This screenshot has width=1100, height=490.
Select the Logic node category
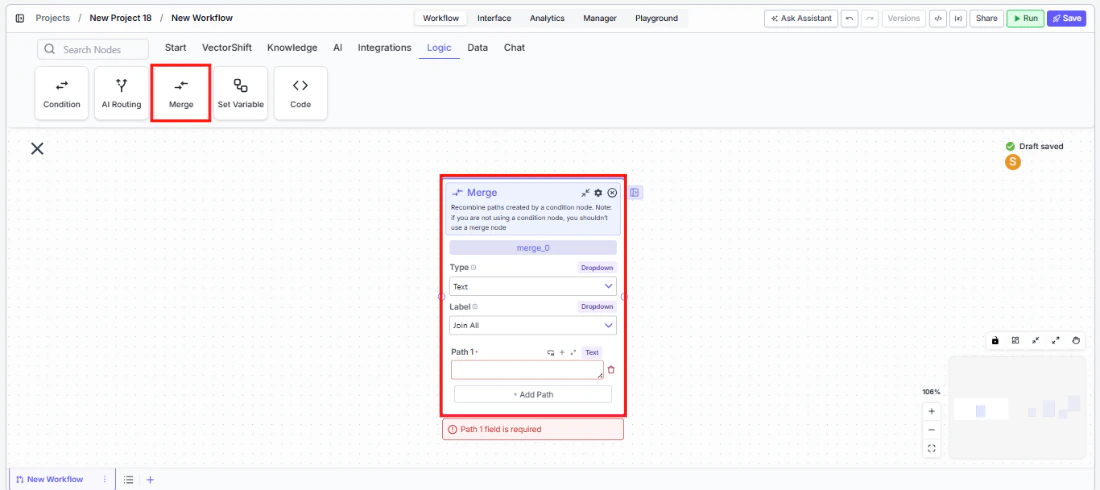tap(439, 48)
